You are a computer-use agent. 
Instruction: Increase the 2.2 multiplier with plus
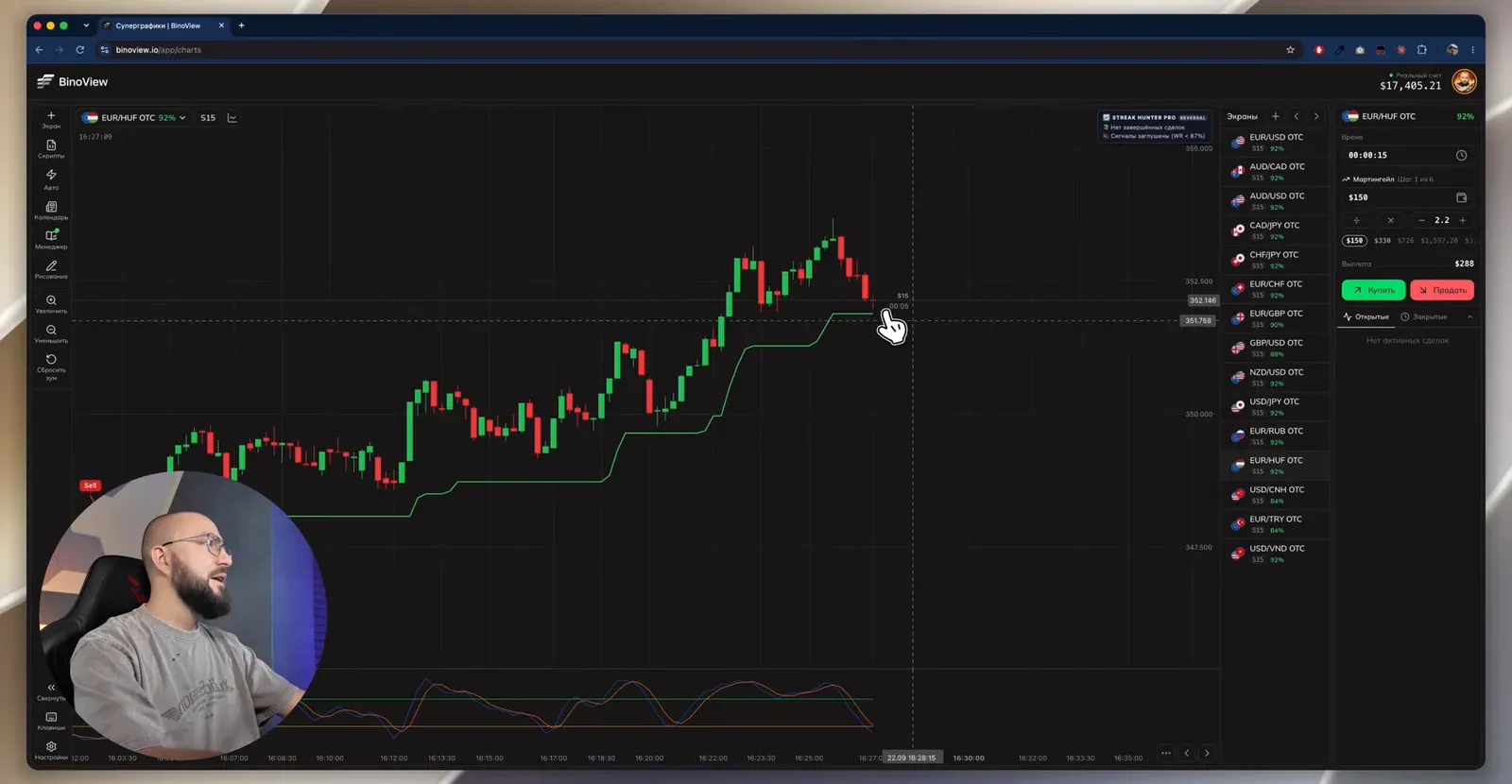coord(1463,220)
